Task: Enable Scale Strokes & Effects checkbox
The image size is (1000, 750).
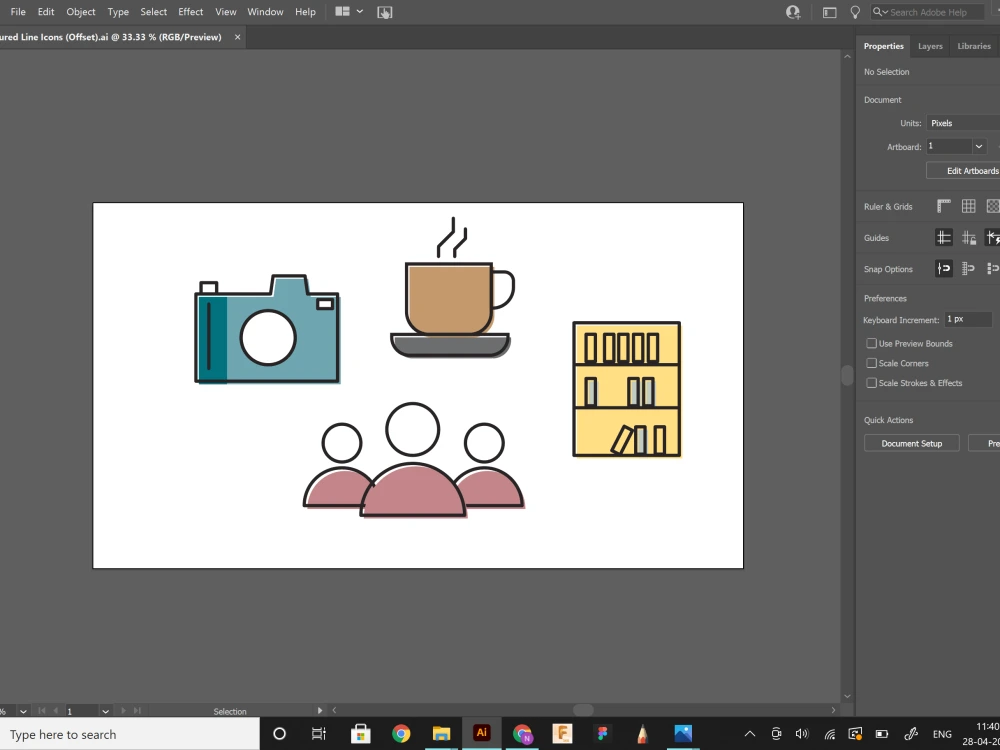Action: click(x=871, y=383)
